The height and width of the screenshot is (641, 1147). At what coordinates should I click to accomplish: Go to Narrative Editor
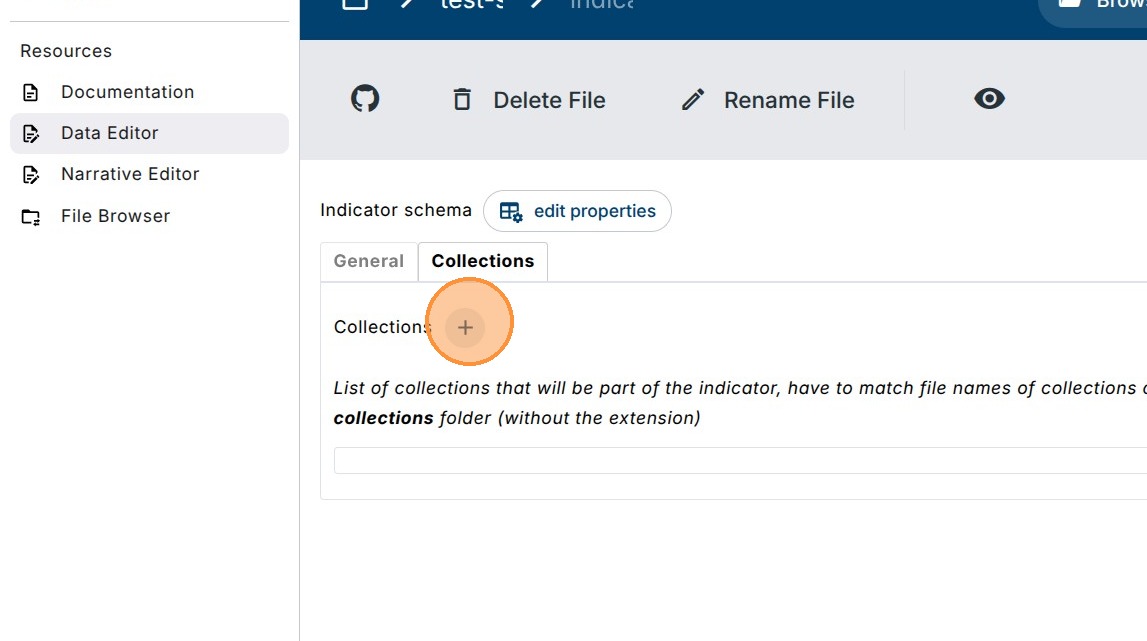130,174
